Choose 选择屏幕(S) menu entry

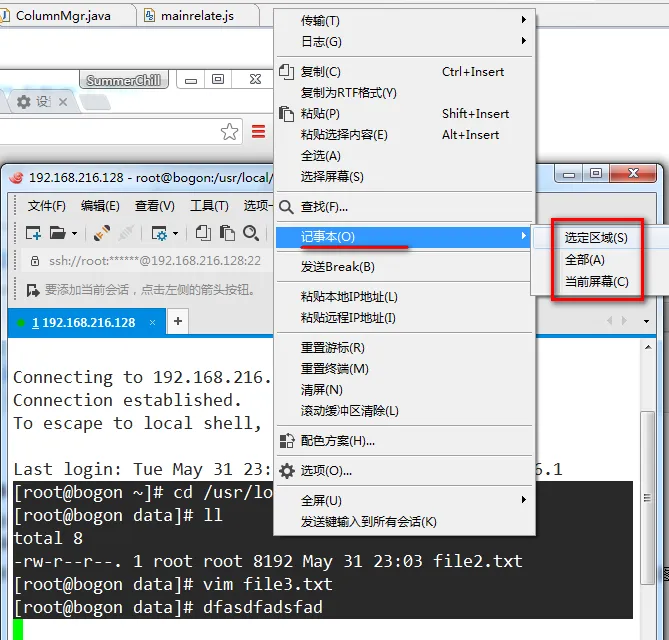pyautogui.click(x=404, y=177)
